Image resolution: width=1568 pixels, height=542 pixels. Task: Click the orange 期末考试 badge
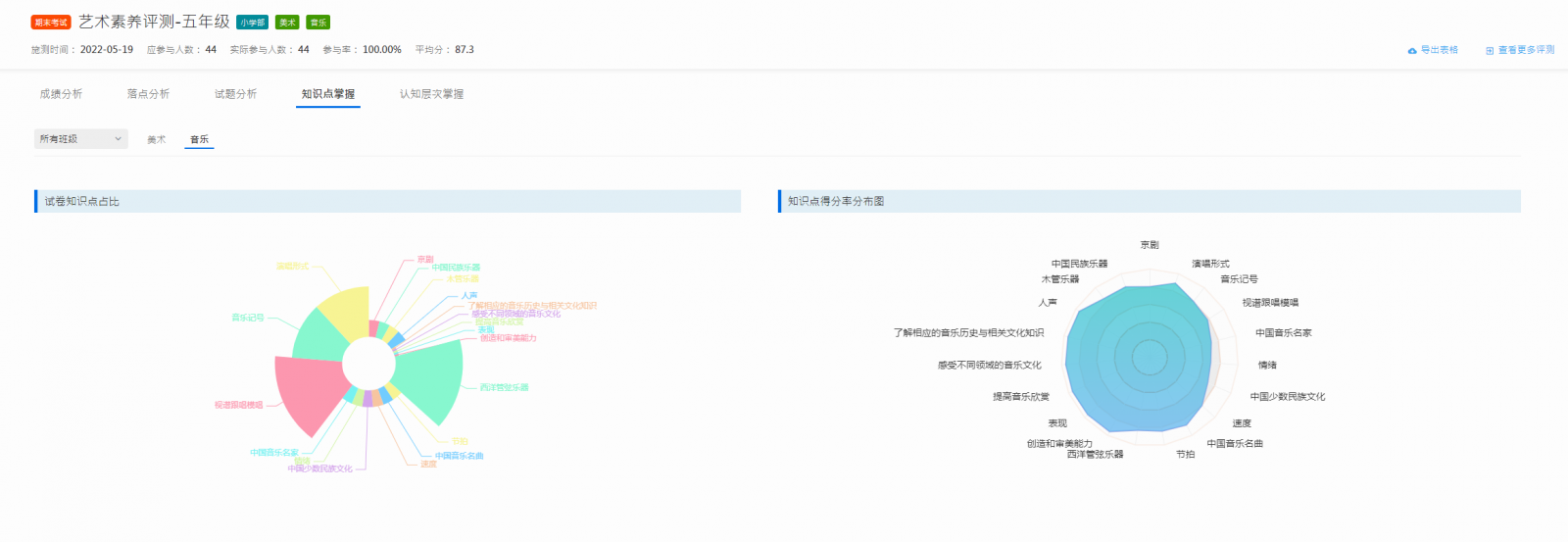[x=51, y=23]
